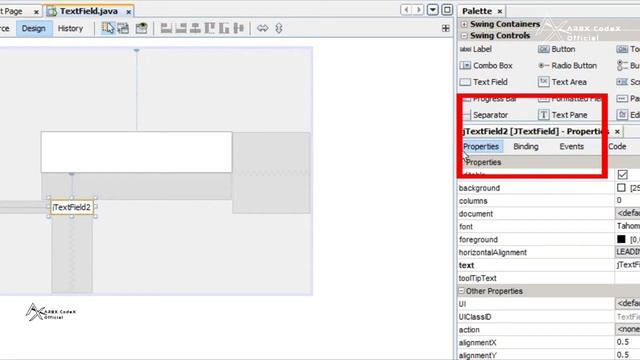Click the maximize editor window icon
The image size is (640, 360).
[x=447, y=10]
